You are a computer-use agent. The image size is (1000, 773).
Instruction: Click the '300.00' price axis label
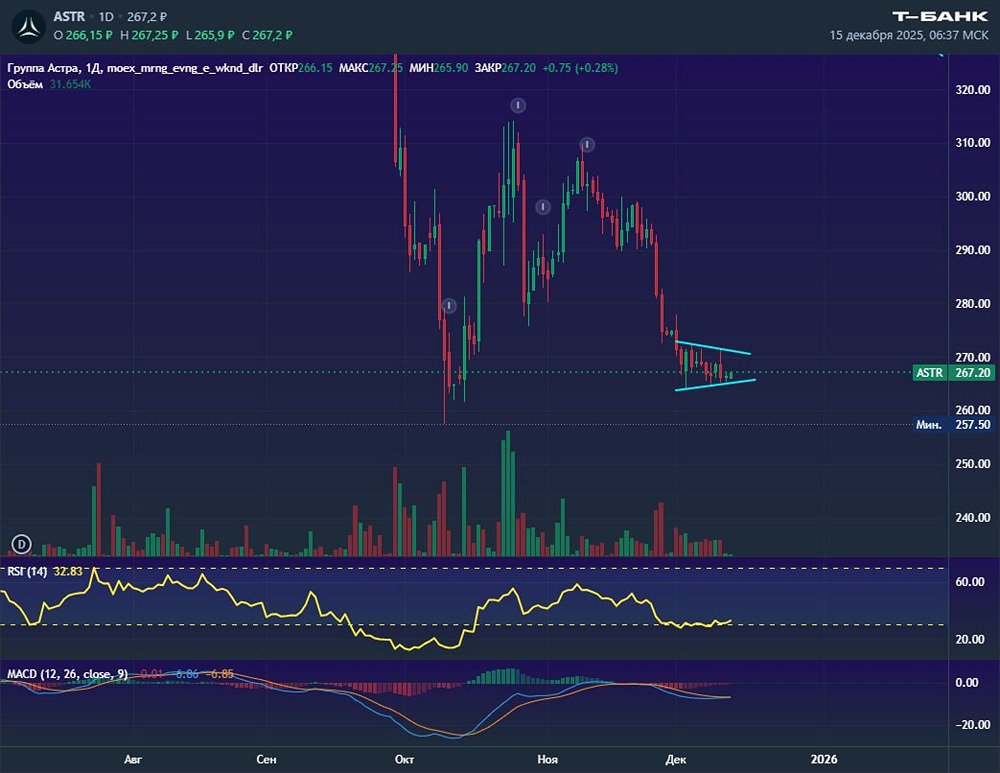(973, 196)
